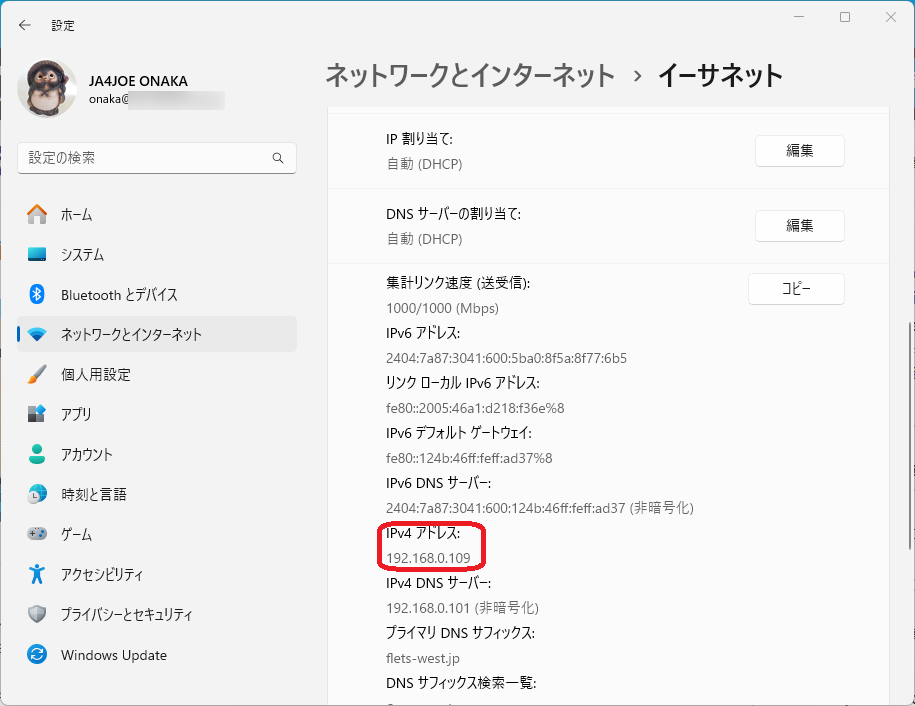
Task: Open Windows Update section
Action: pyautogui.click(x=157, y=655)
